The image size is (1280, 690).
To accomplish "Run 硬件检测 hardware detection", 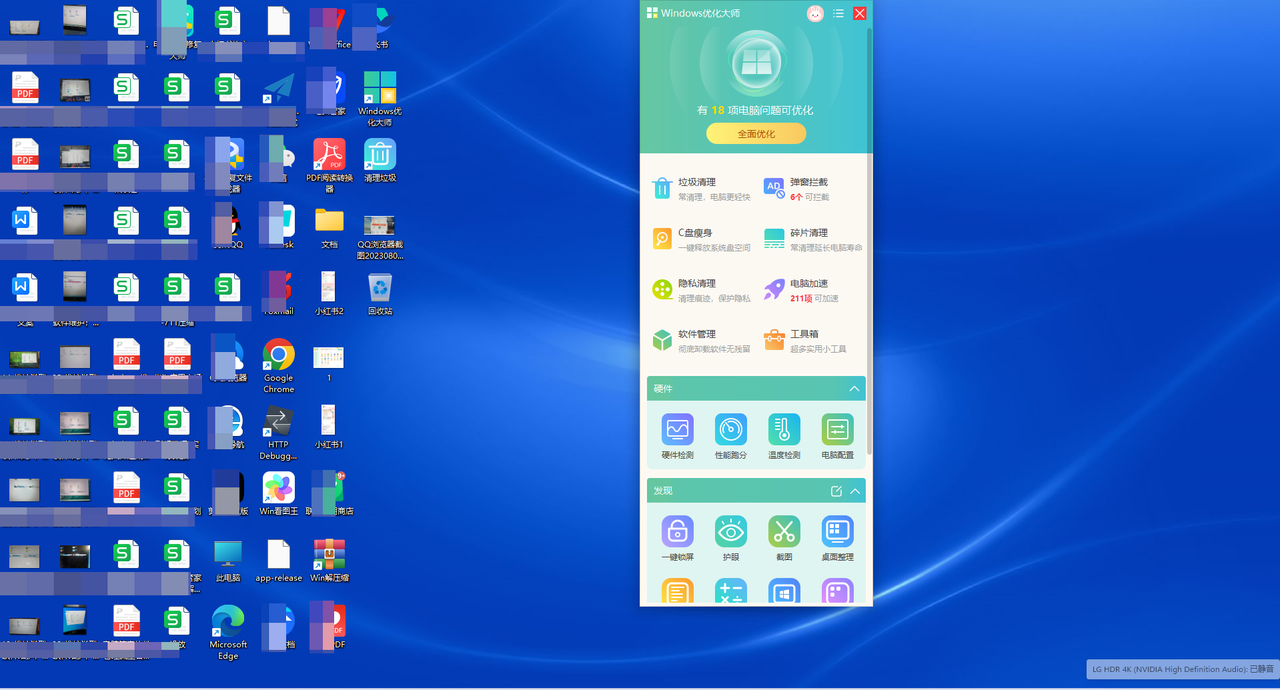I will (677, 437).
